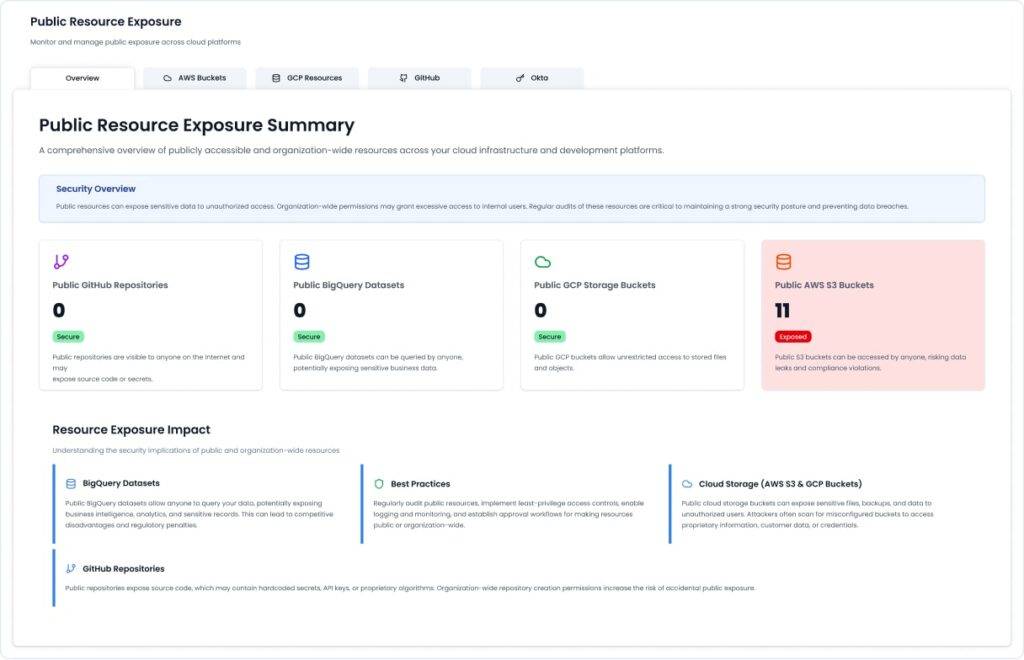Click the Public Resource Exposure Summary heading
The width and height of the screenshot is (1024, 660).
197,125
